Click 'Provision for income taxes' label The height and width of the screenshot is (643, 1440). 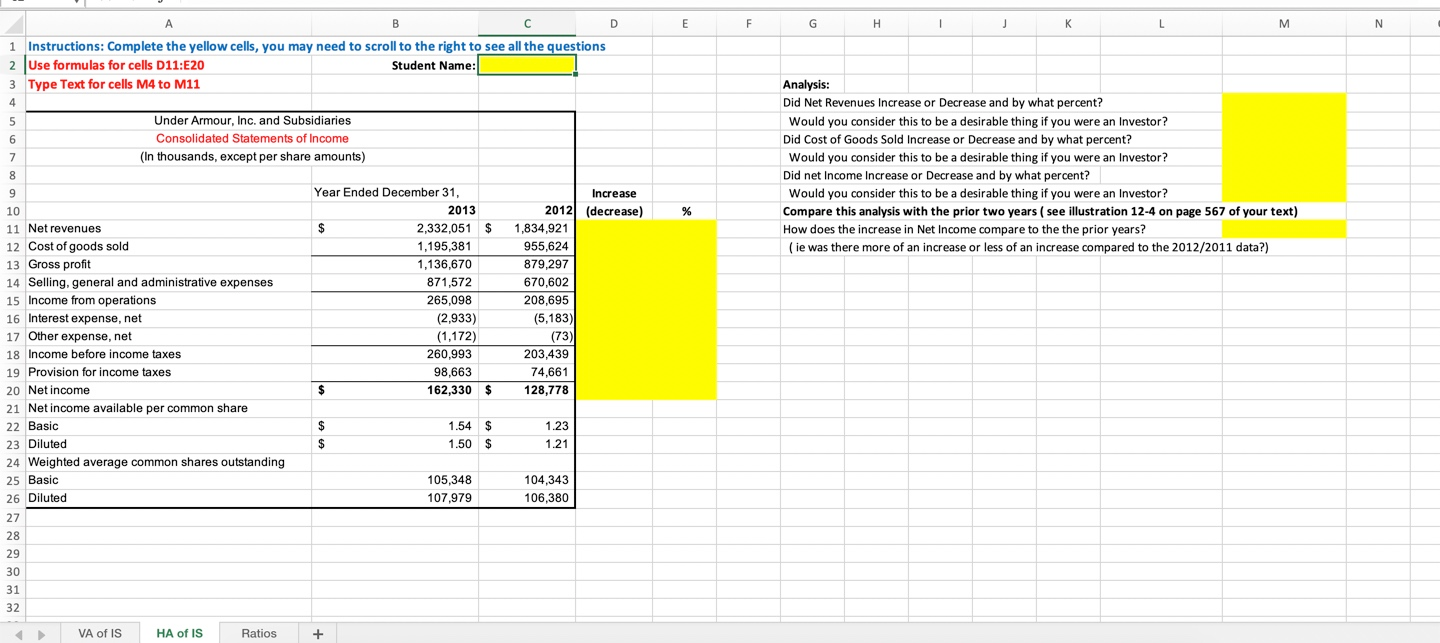click(99, 372)
